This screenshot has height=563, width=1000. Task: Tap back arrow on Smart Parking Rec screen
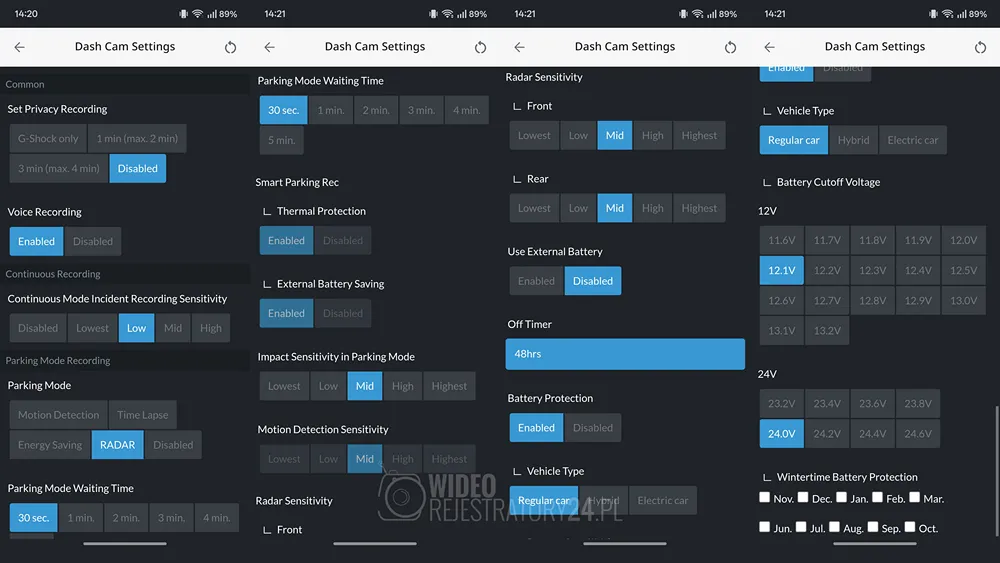point(269,47)
